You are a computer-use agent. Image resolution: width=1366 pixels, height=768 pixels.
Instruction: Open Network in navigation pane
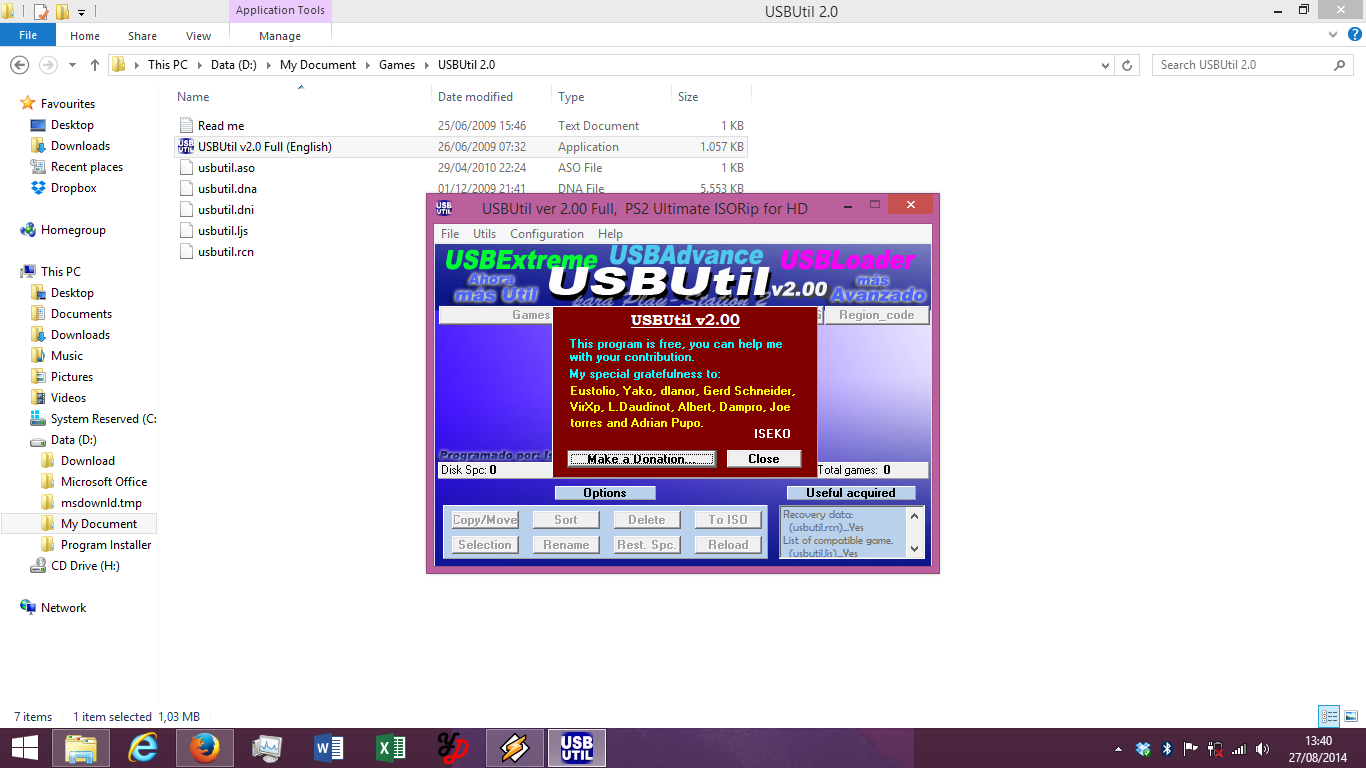[64, 608]
